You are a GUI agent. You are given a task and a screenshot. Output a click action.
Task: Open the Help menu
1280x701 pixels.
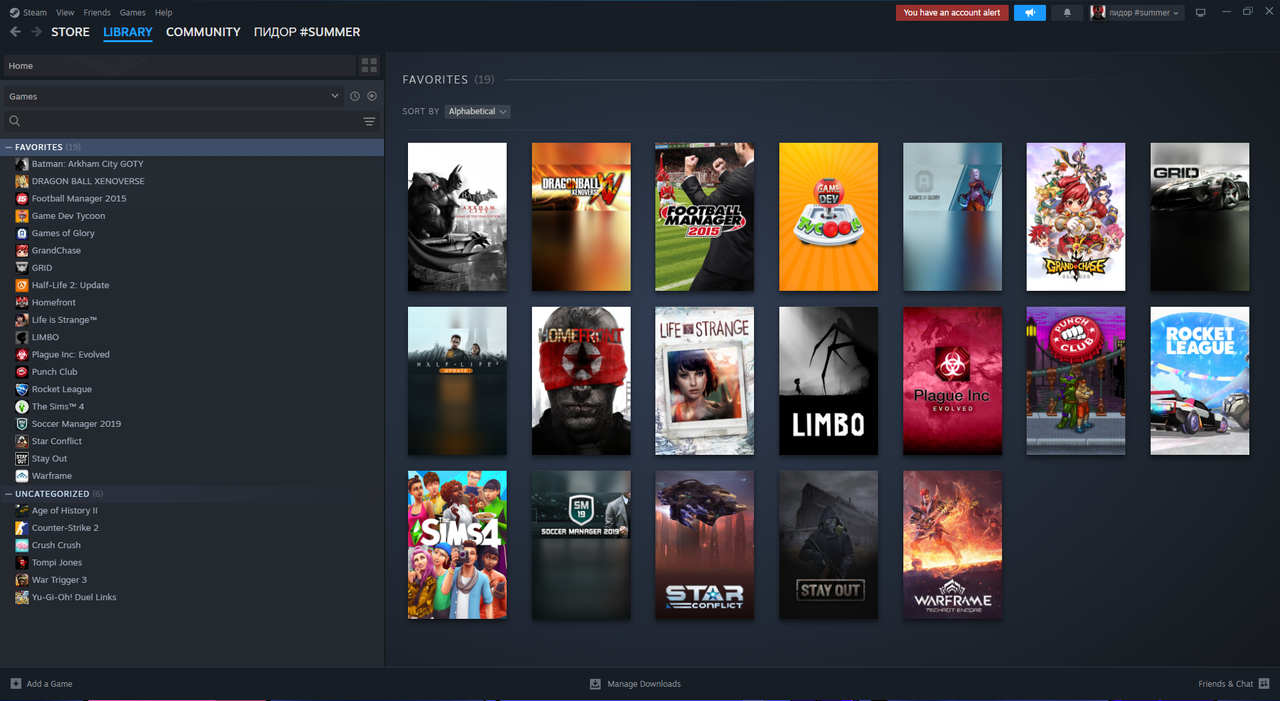pos(164,13)
